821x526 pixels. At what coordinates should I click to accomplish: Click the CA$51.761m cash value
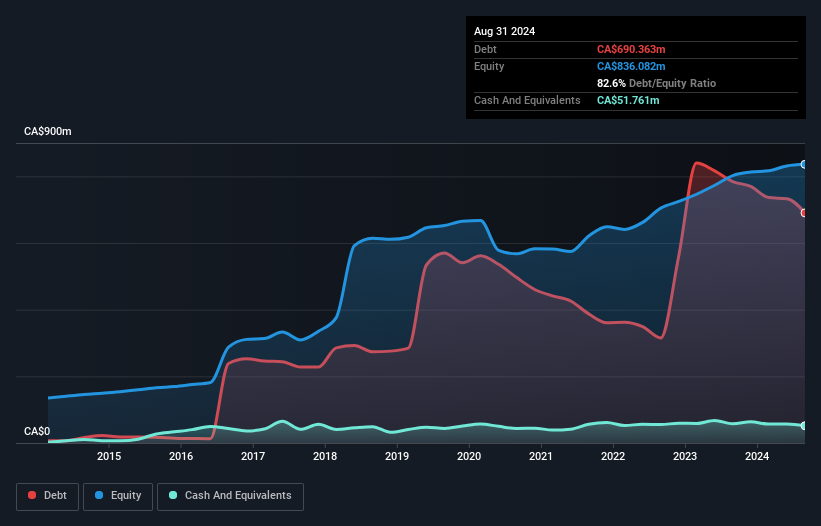click(x=628, y=100)
